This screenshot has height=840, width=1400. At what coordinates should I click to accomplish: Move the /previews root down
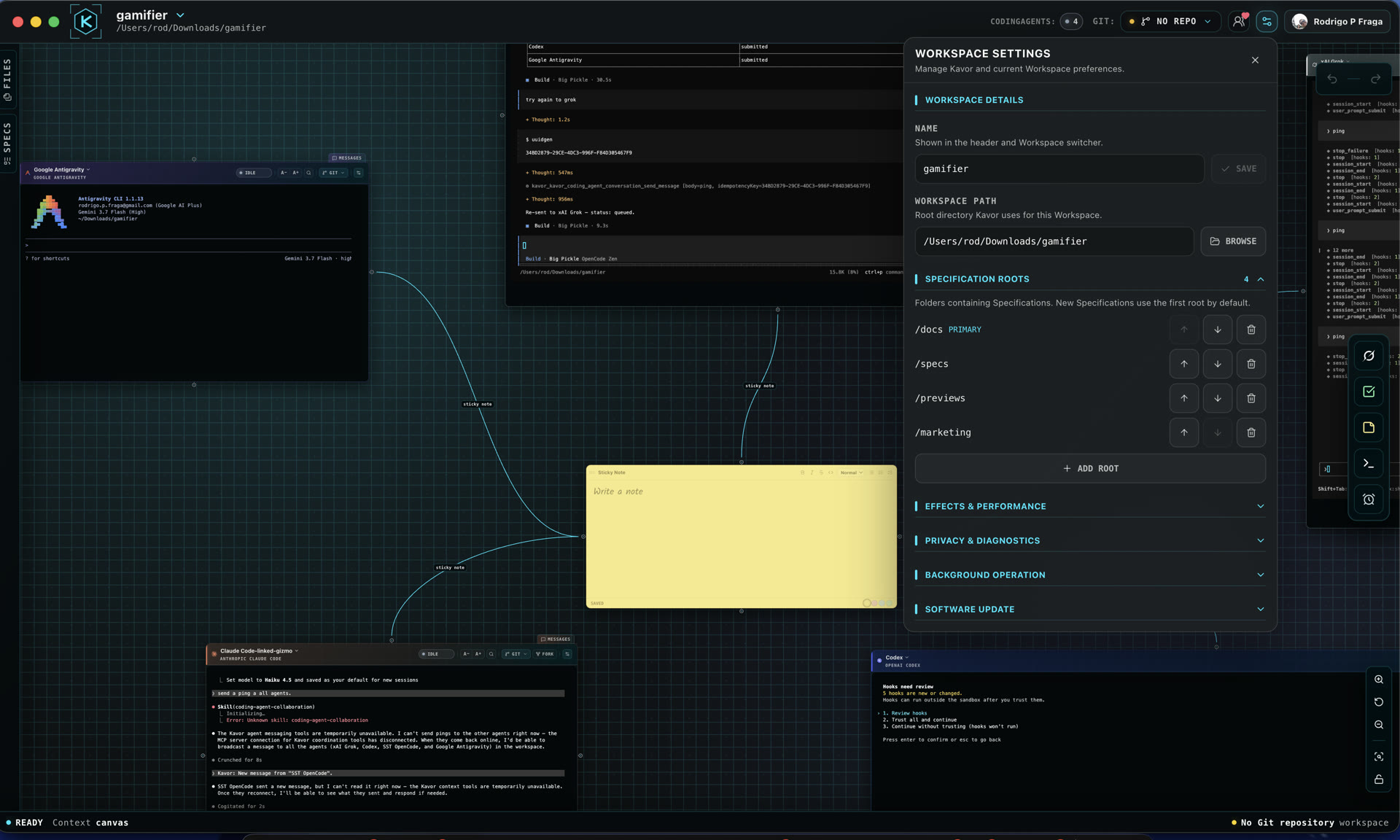pos(1217,398)
